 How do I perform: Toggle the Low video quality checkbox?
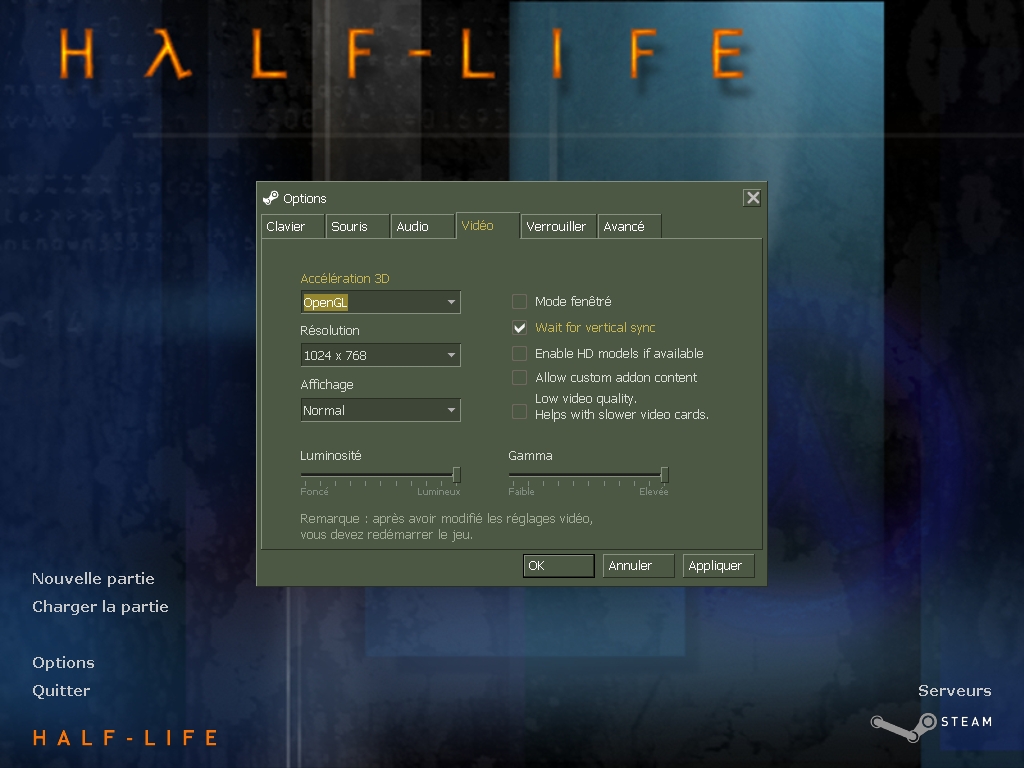(x=519, y=411)
